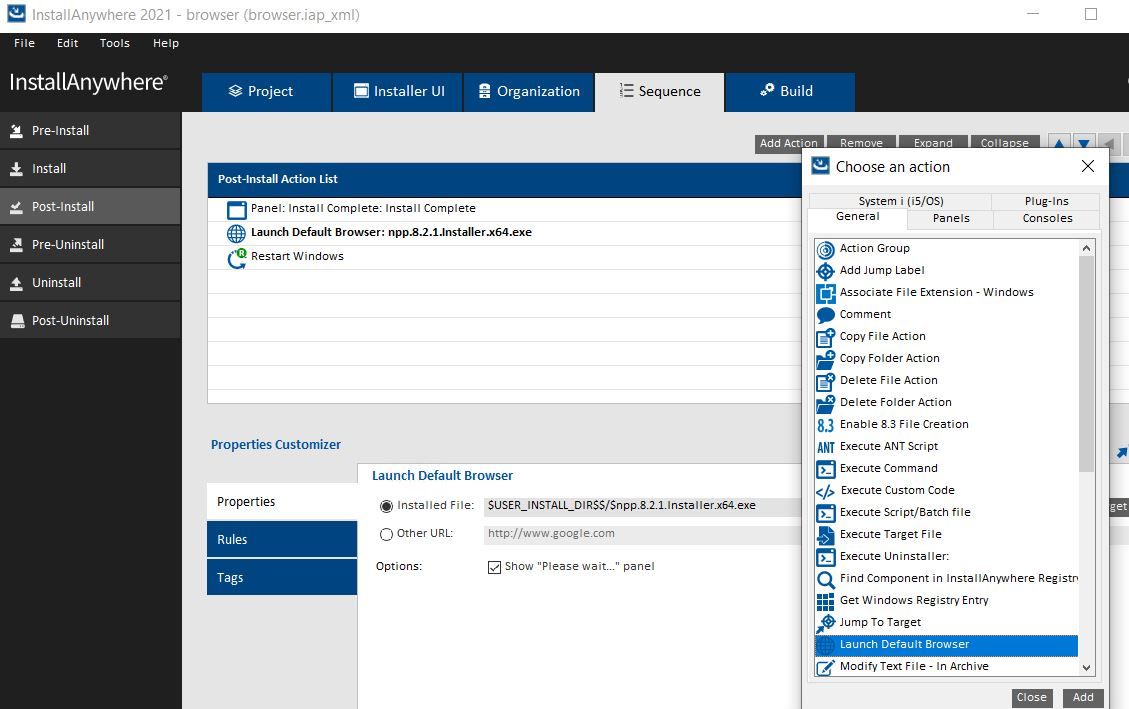Viewport: 1129px width, 709px height.
Task: Click the Add button in the dialog
Action: (x=1083, y=697)
